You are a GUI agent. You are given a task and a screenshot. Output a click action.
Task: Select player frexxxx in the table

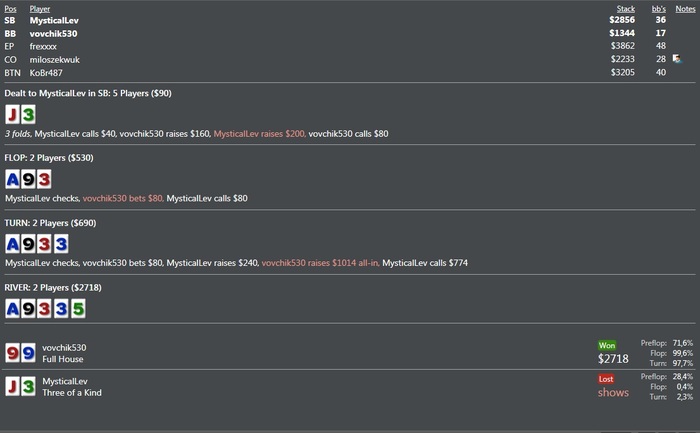click(x=43, y=46)
